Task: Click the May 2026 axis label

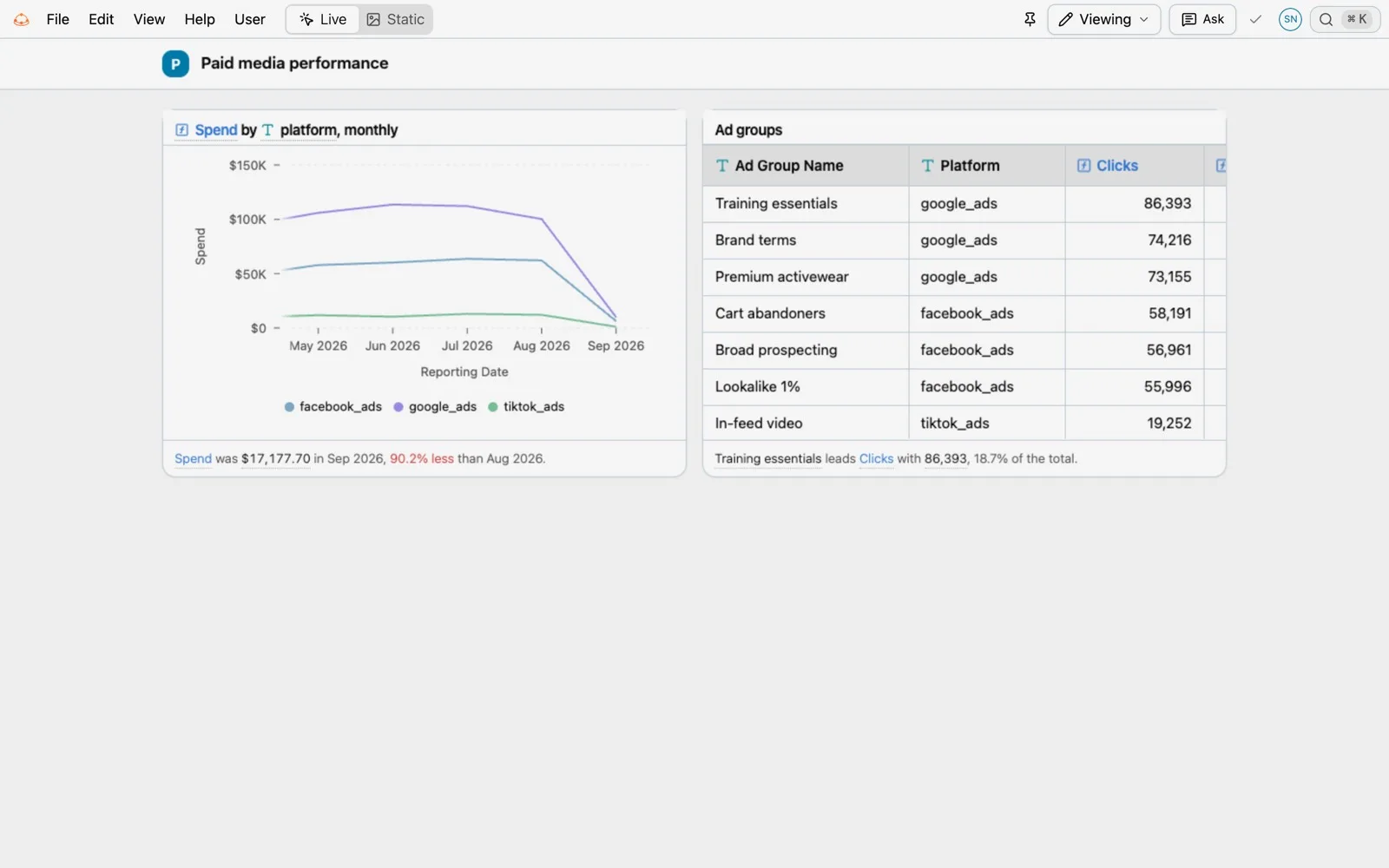Action: pyautogui.click(x=318, y=345)
